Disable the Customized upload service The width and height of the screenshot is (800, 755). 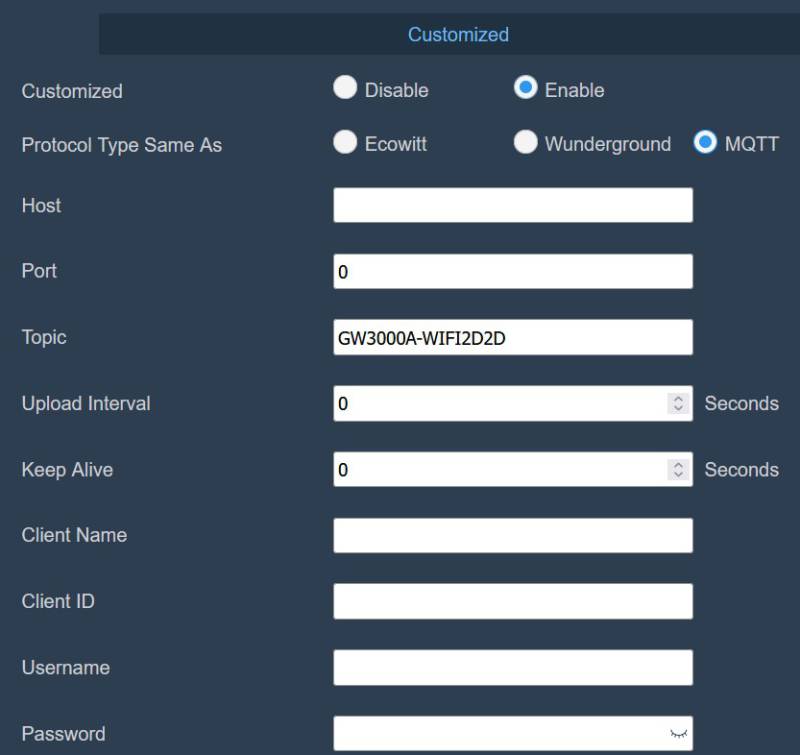pyautogui.click(x=345, y=88)
